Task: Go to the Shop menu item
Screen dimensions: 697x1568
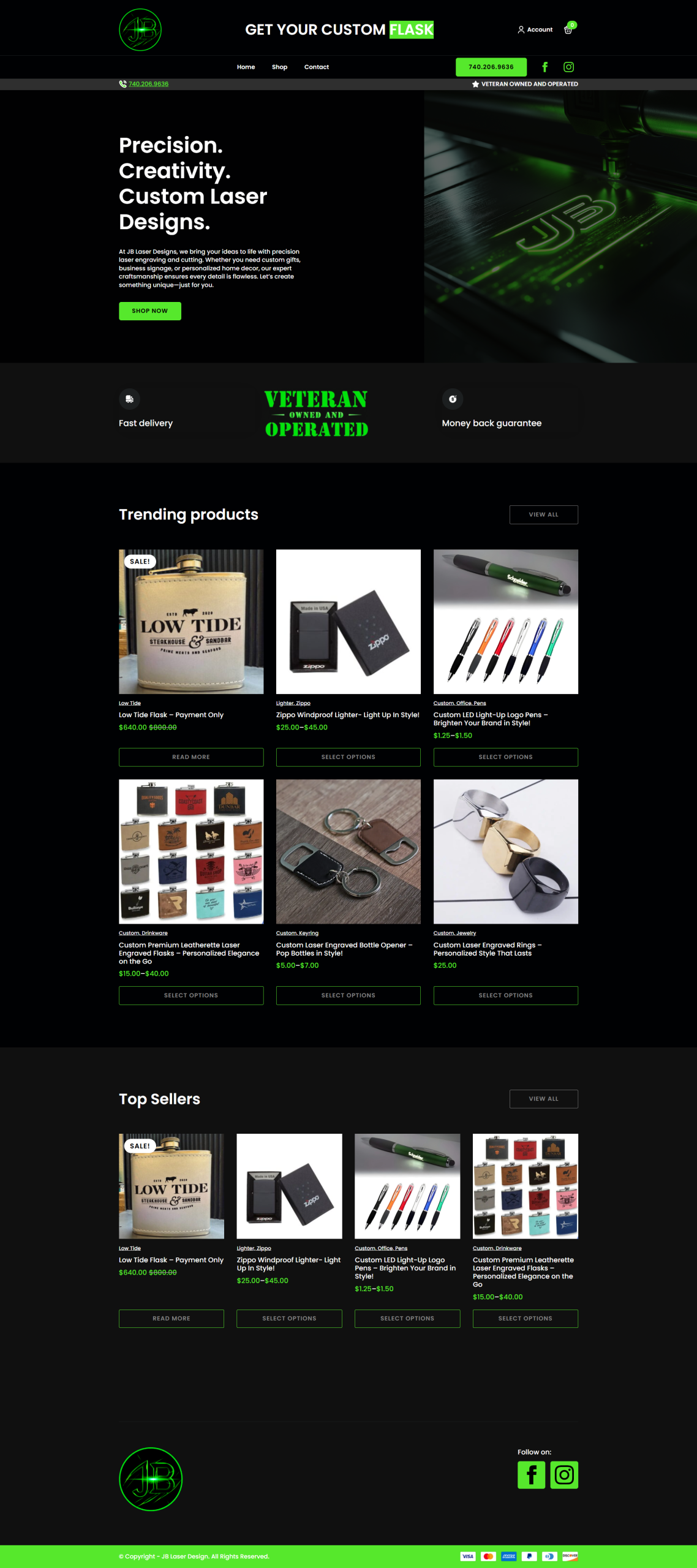Action: pos(279,67)
